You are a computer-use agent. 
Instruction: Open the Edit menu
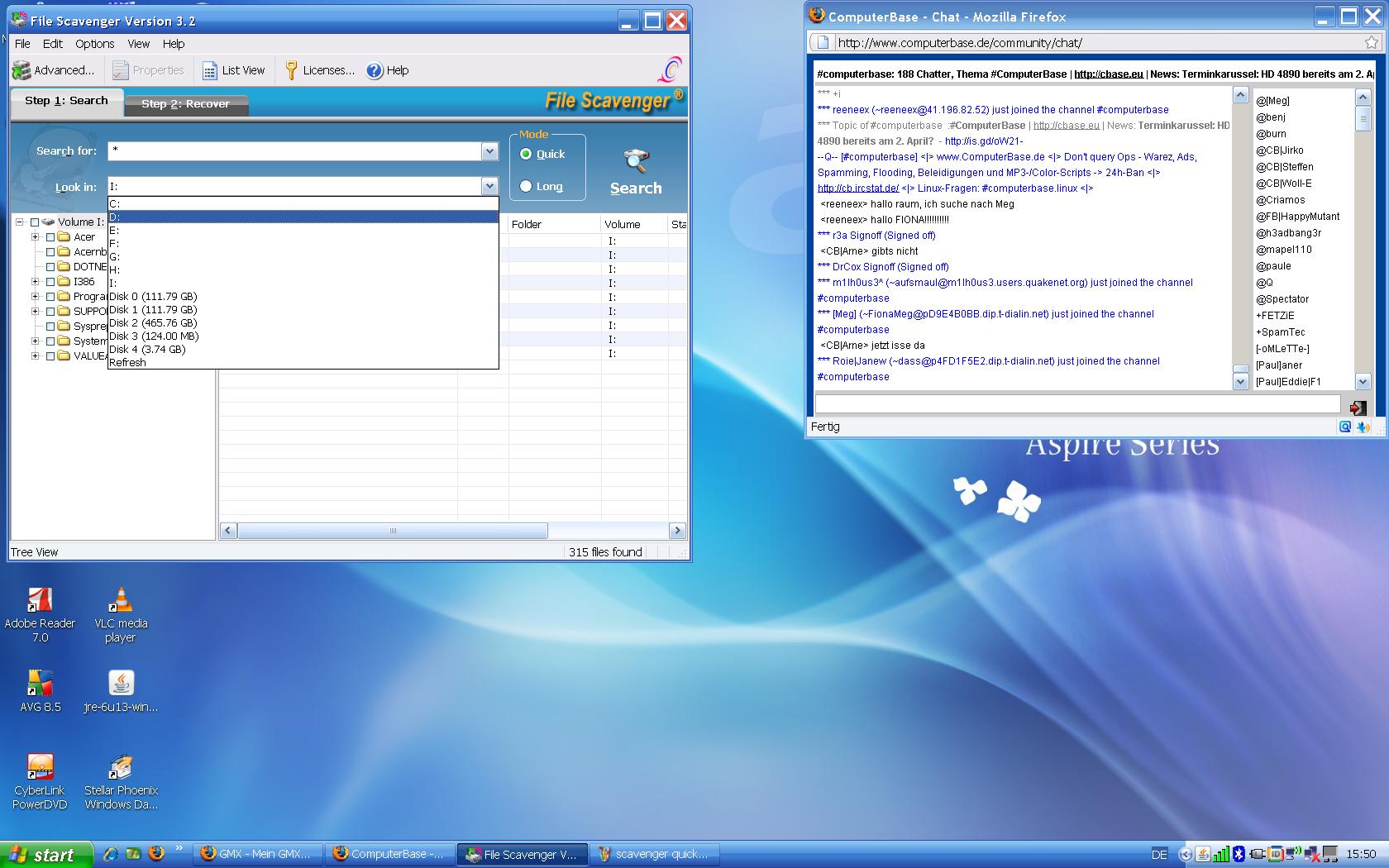(53, 44)
